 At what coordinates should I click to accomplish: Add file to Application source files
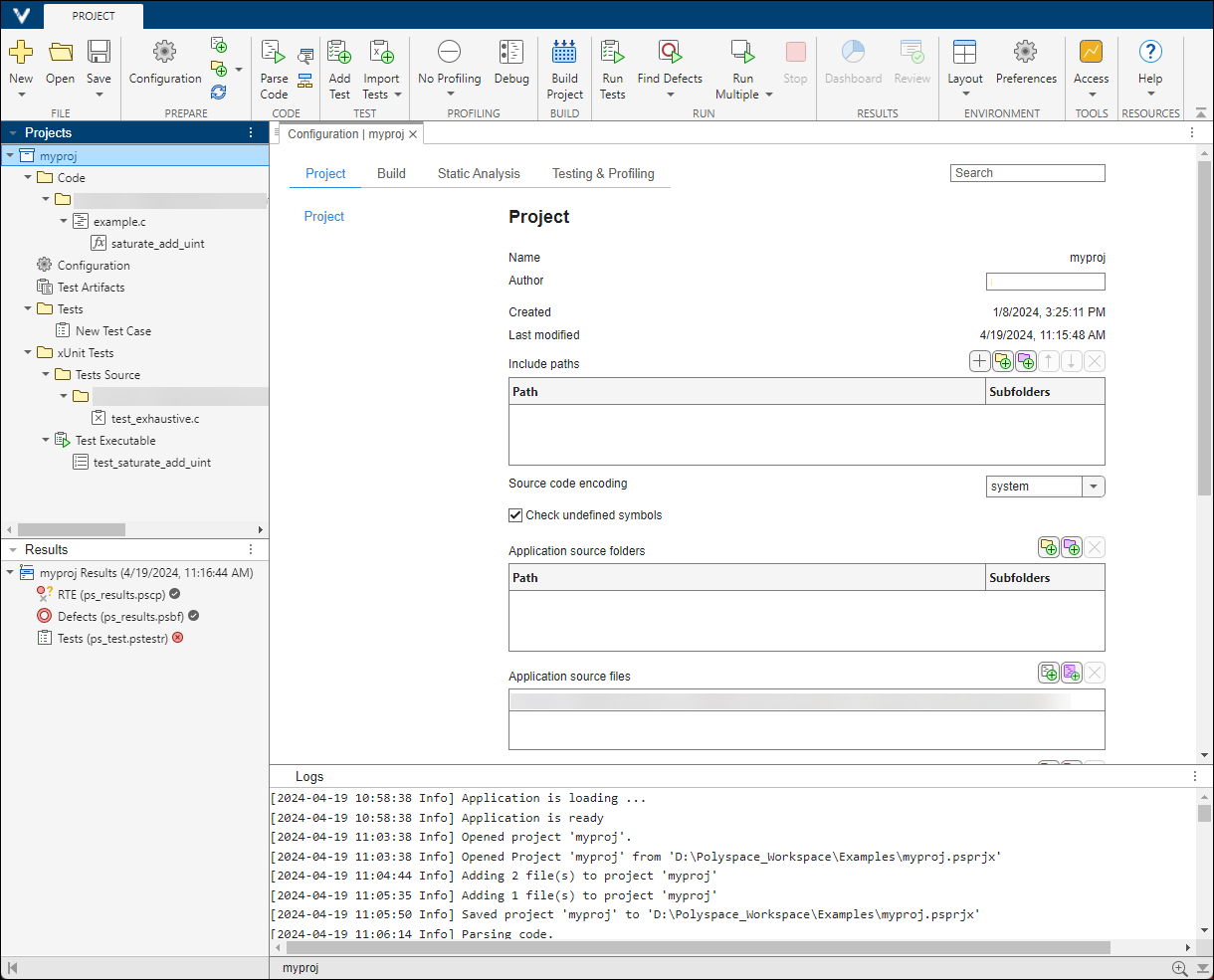coord(1049,674)
